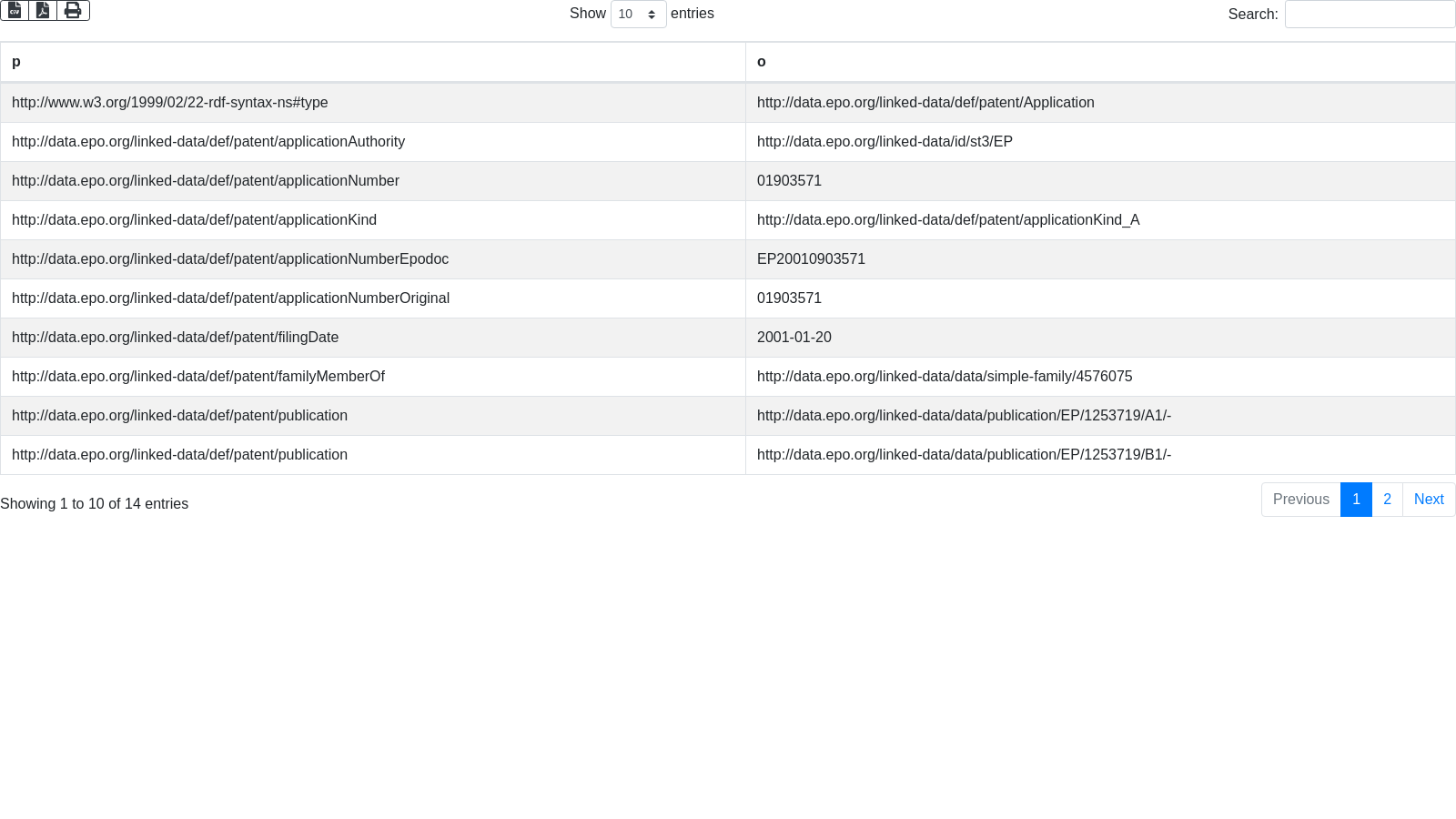Screen dimensions: 1456x819
Task: Focus the Search input field
Action: pyautogui.click(x=1369, y=15)
